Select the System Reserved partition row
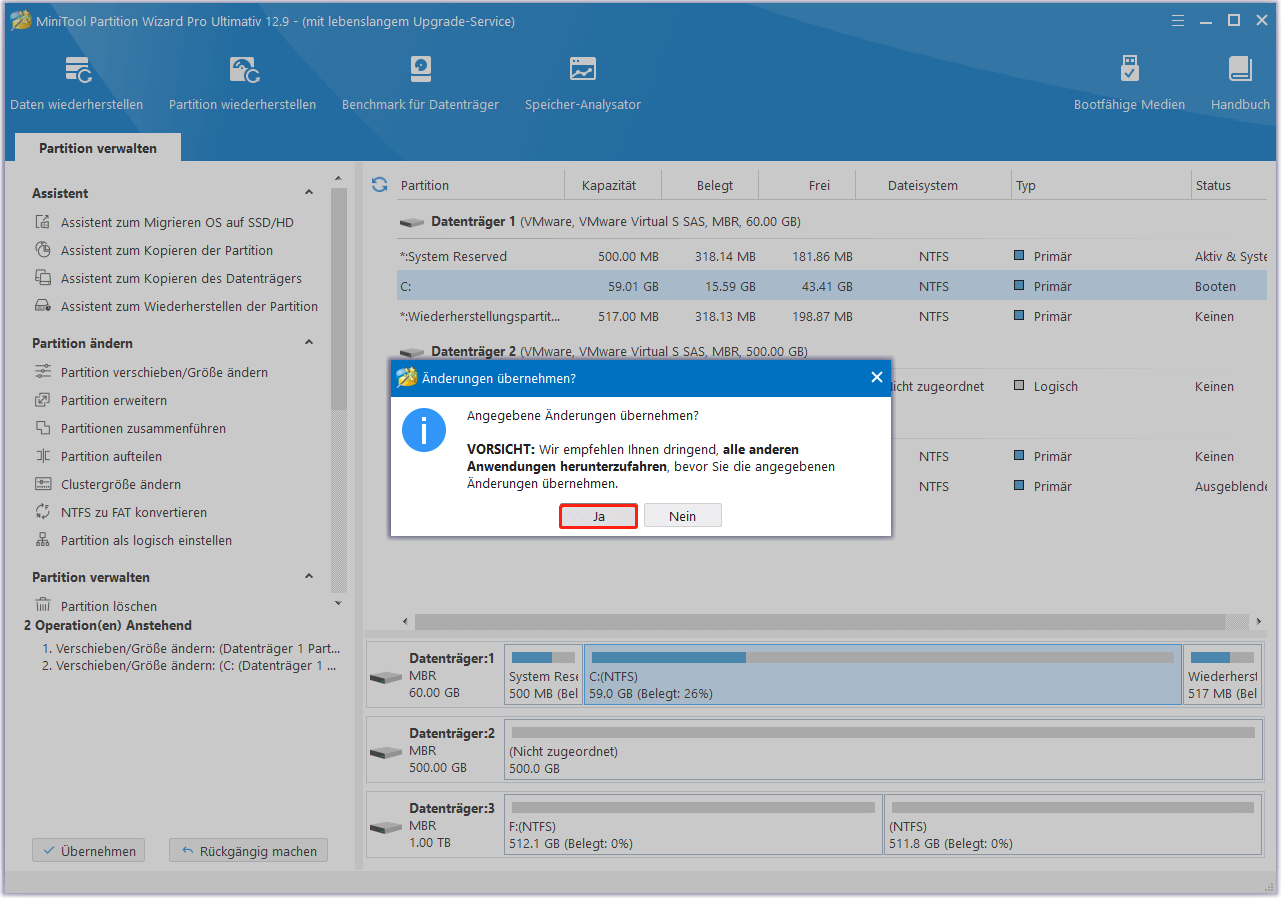Image resolution: width=1281 pixels, height=898 pixels. [834, 257]
